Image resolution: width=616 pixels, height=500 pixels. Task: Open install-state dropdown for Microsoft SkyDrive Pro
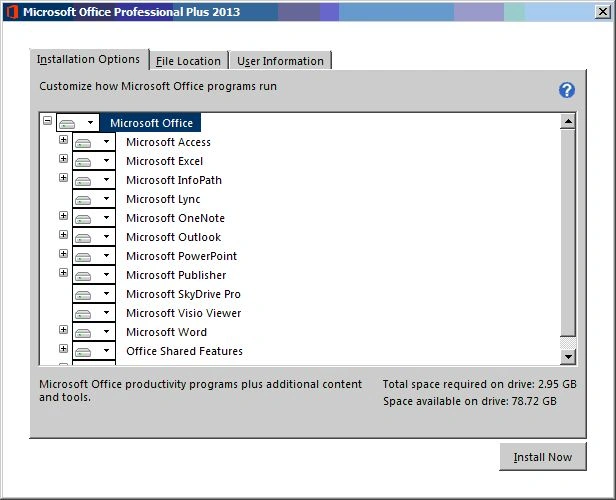pyautogui.click(x=94, y=294)
